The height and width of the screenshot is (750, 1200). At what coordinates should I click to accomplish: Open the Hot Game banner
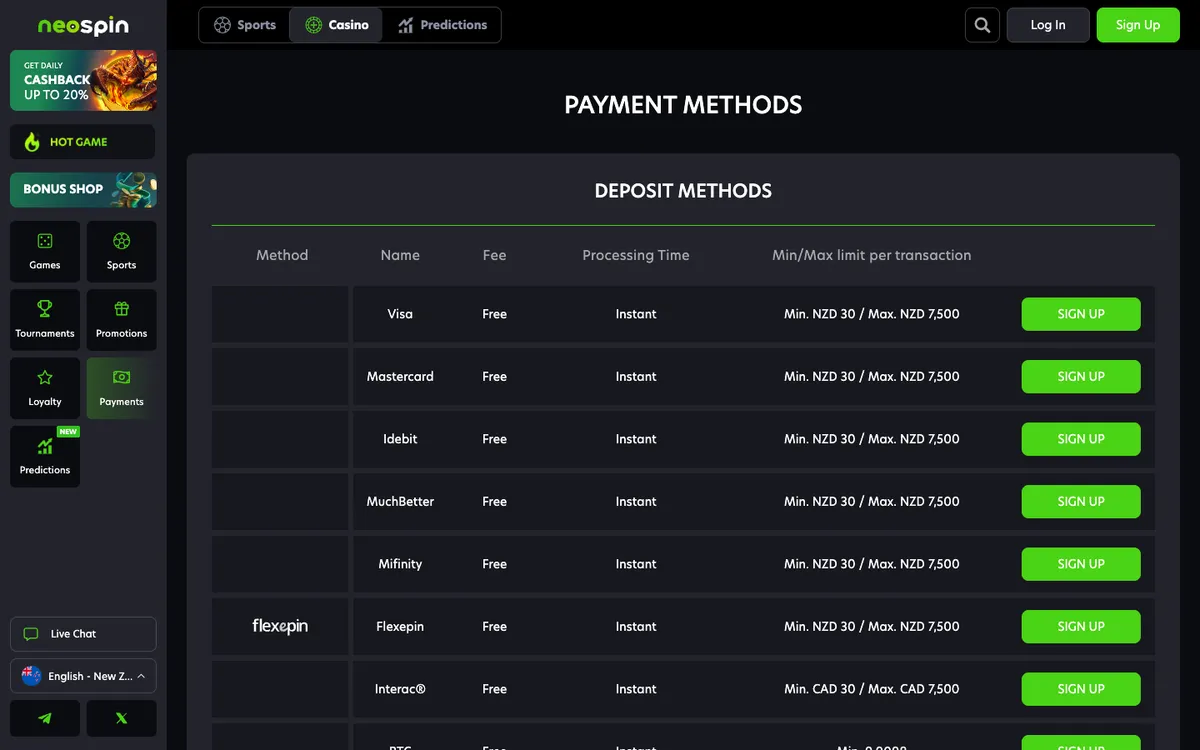pos(83,142)
